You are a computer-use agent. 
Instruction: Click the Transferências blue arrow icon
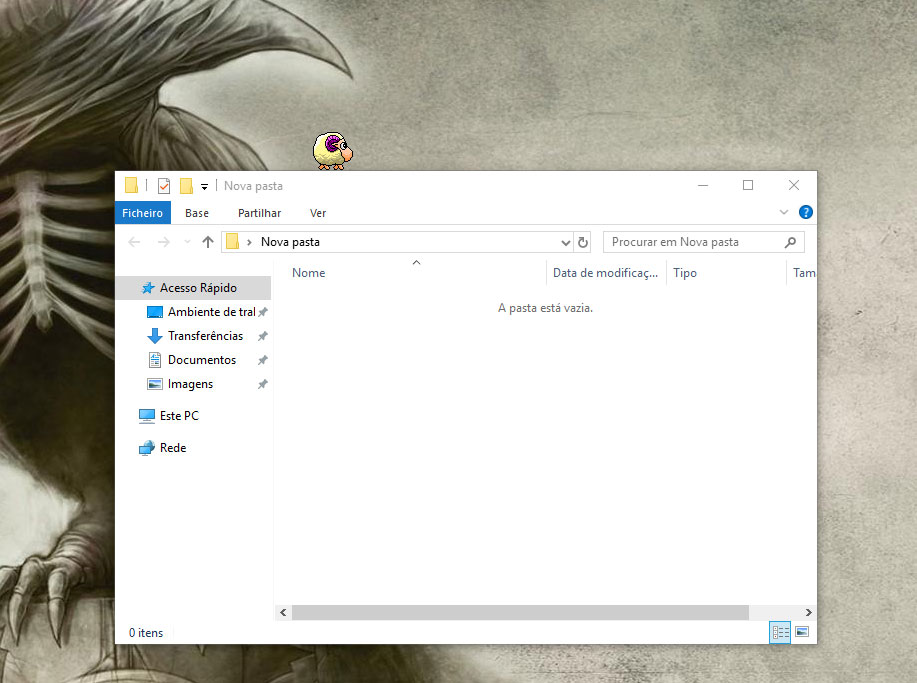155,336
